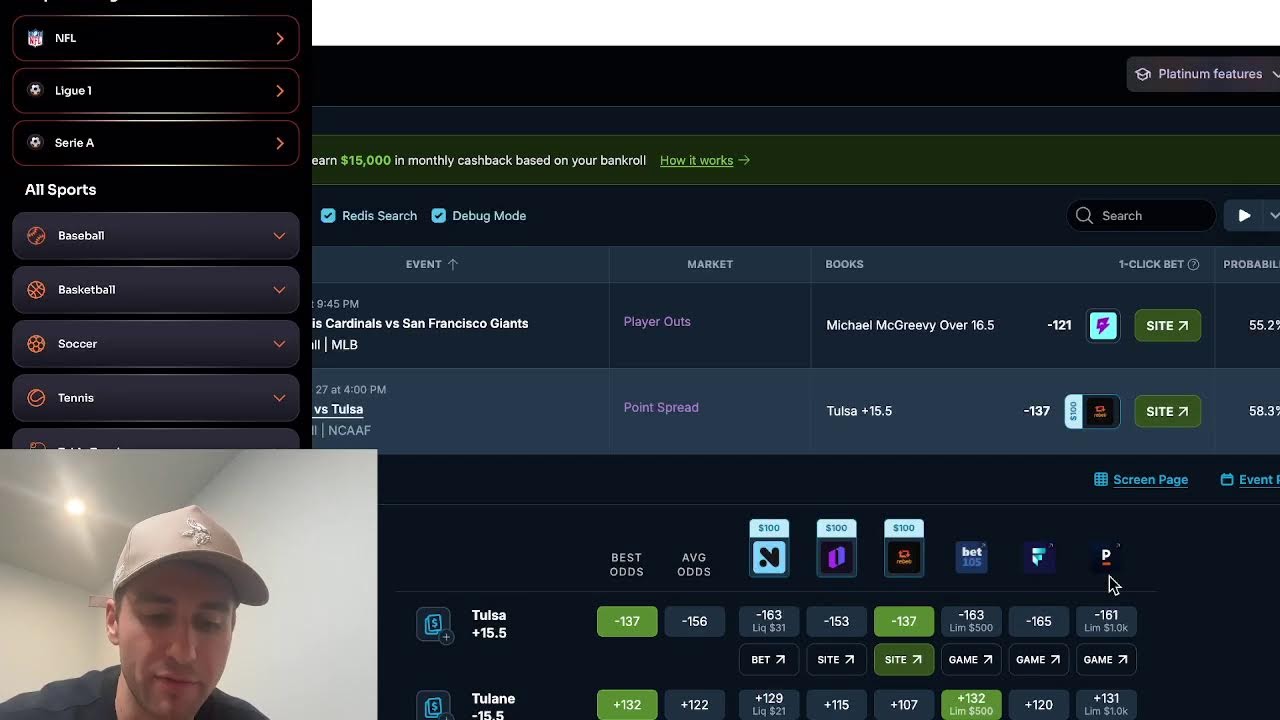Click the Basketball icon in sidebar
Image resolution: width=1280 pixels, height=720 pixels.
(x=36, y=290)
